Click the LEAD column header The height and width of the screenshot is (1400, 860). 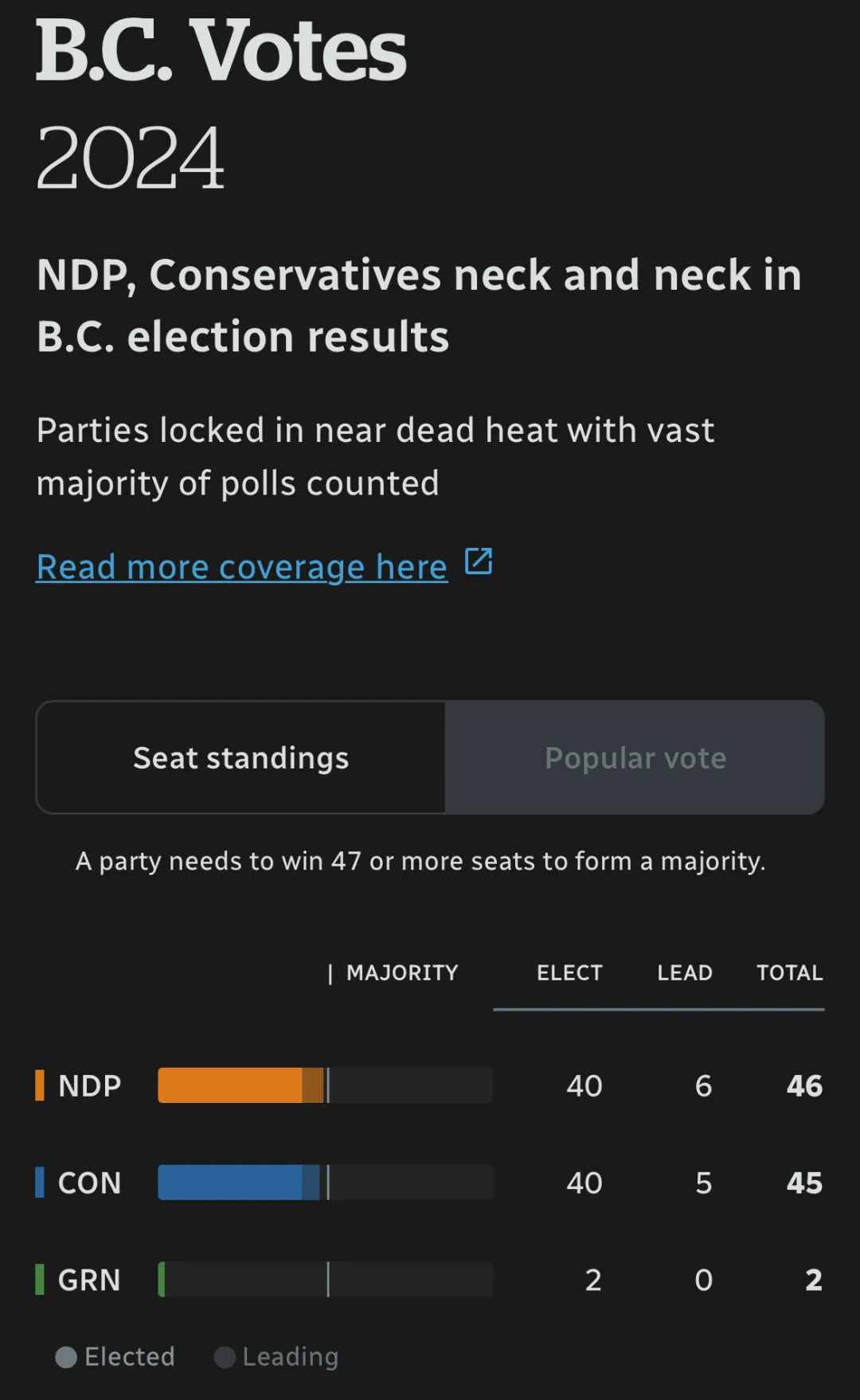pos(685,973)
